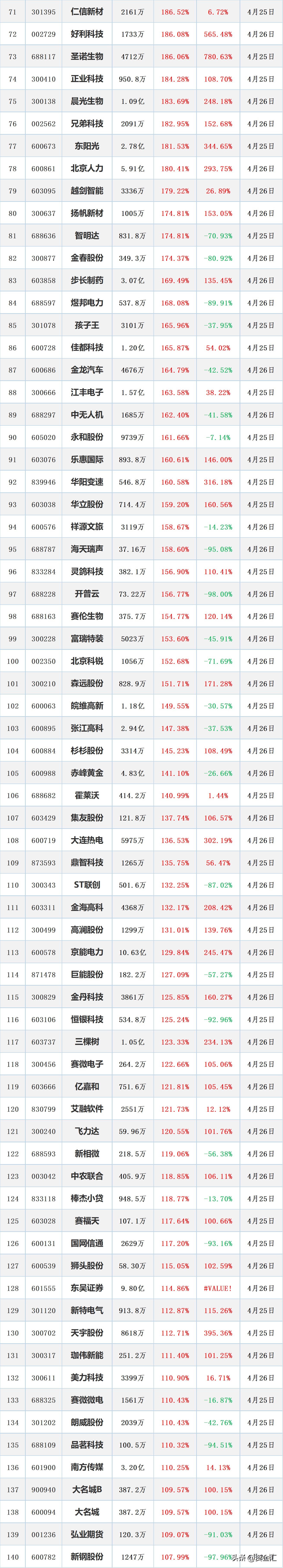Select 鼎智科技 in the table
The image size is (283, 1568).
click(x=87, y=863)
